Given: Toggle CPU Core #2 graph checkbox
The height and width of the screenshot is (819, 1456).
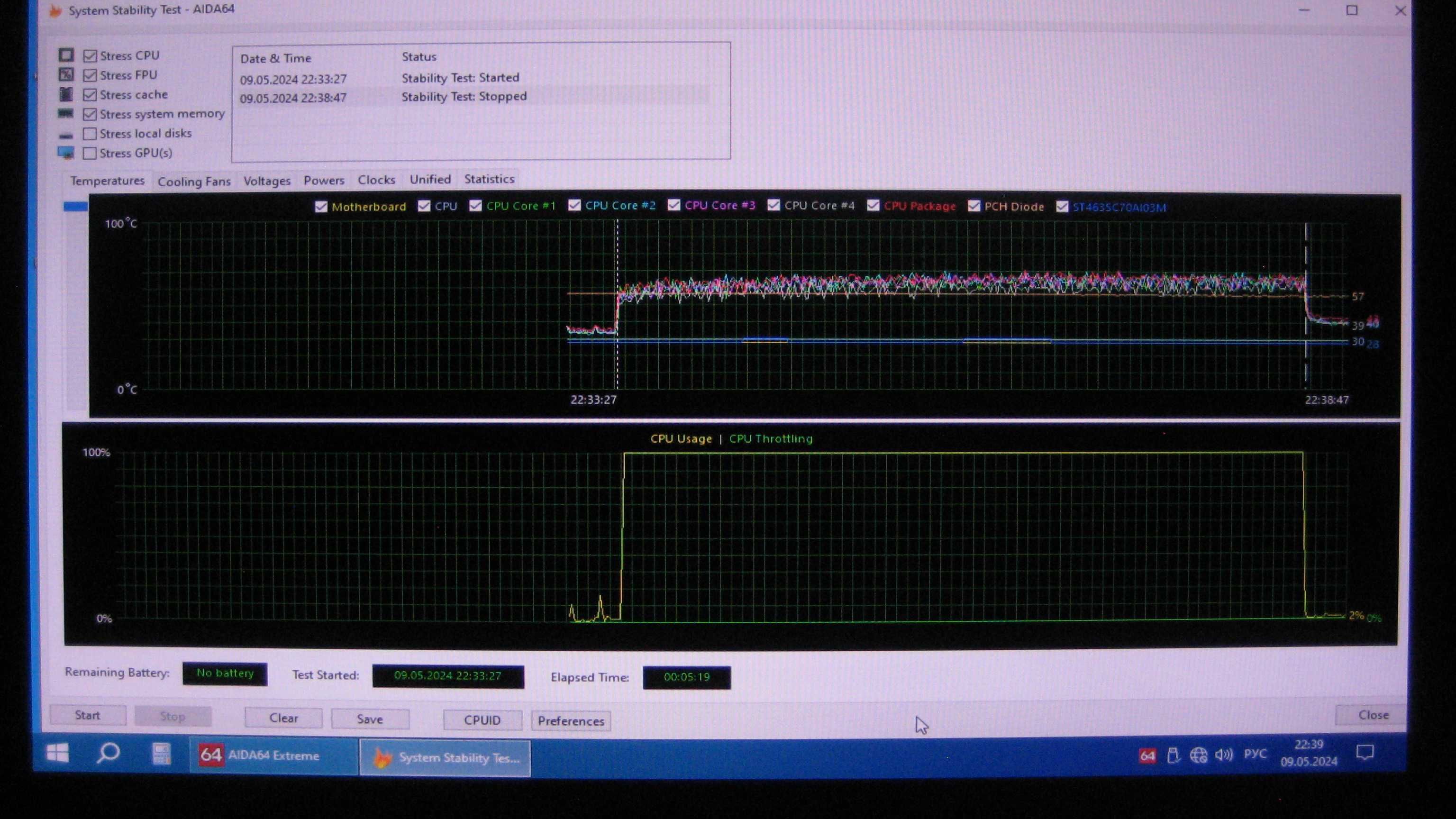Looking at the screenshot, I should coord(574,205).
